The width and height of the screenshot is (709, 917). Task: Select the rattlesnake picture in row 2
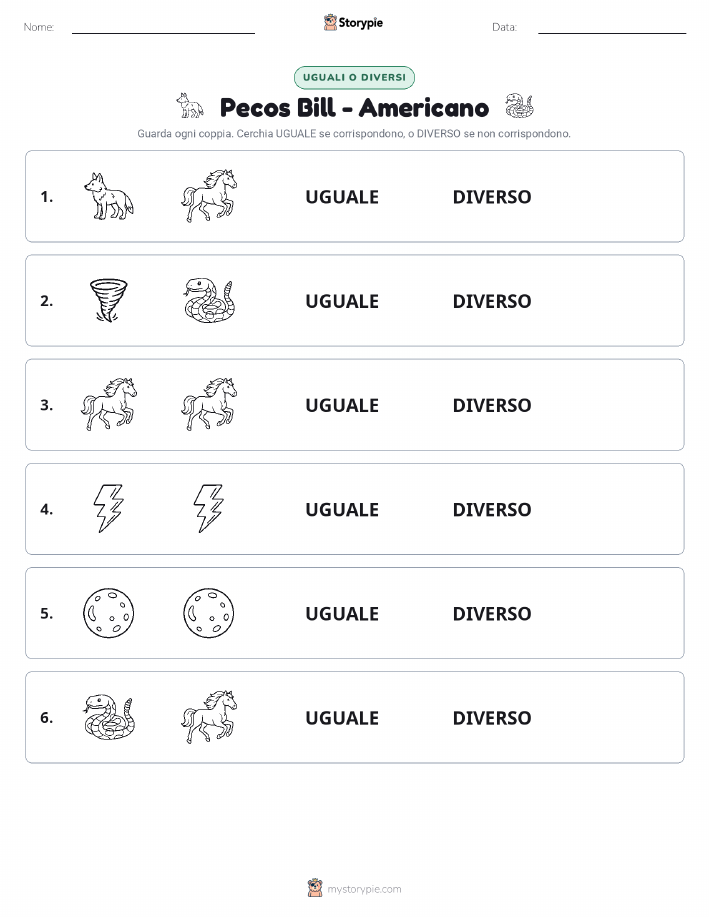[x=209, y=300]
